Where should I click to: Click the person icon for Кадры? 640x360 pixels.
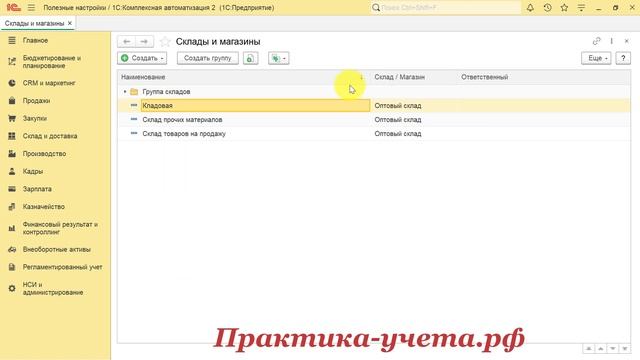click(x=12, y=171)
